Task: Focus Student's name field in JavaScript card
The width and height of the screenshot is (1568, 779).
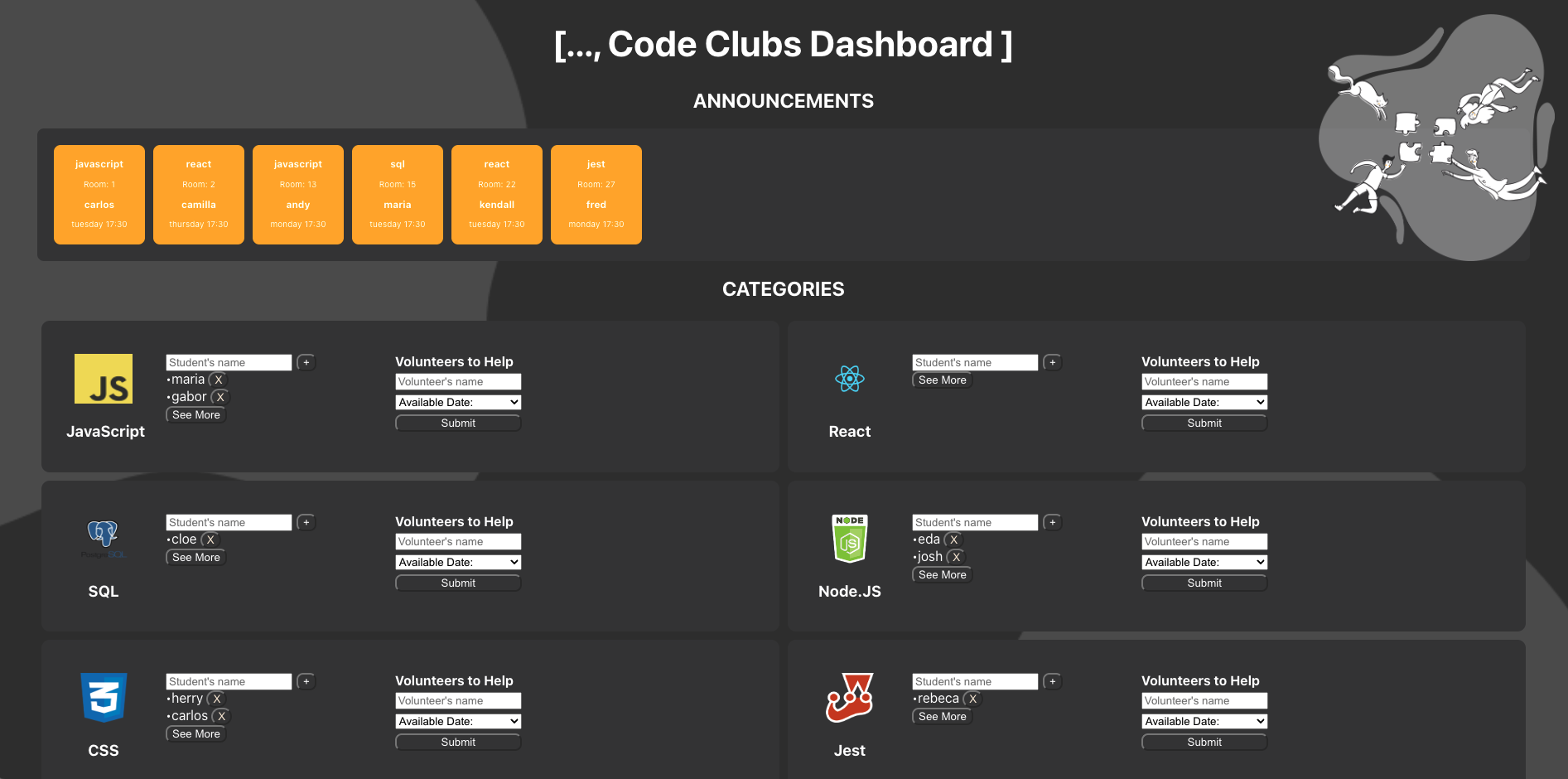Action: point(229,362)
